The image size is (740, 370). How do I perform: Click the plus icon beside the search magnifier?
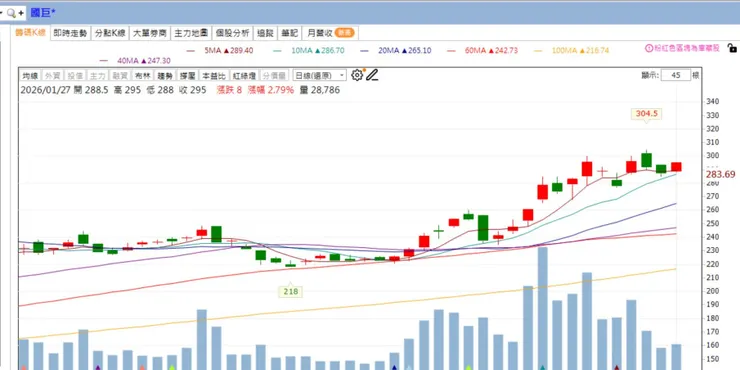[21, 13]
